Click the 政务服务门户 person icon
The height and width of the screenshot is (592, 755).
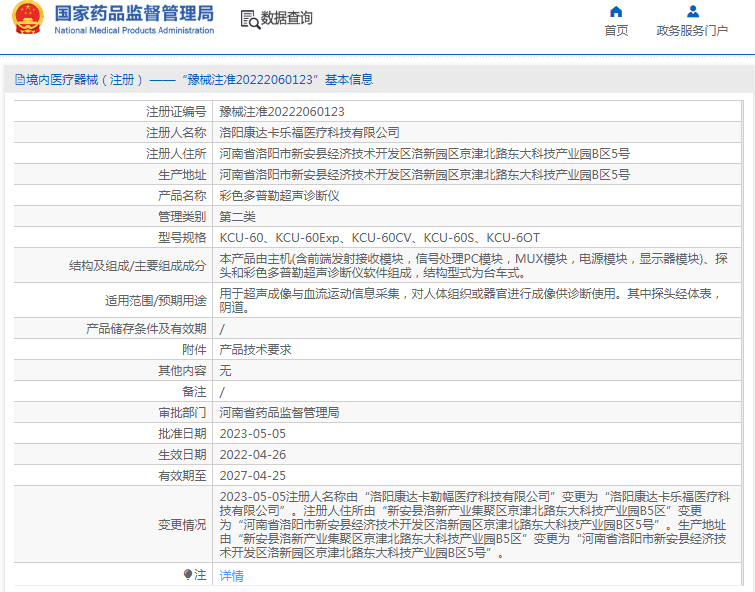[x=692, y=12]
